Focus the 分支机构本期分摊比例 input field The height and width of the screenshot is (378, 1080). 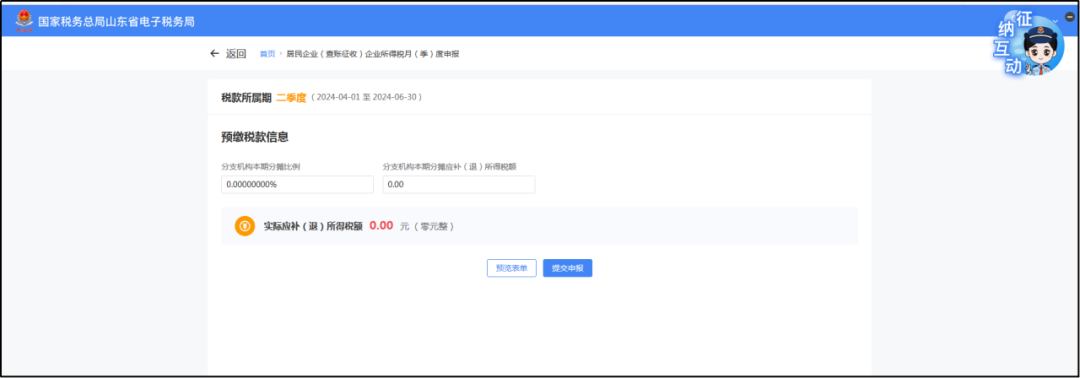click(298, 185)
